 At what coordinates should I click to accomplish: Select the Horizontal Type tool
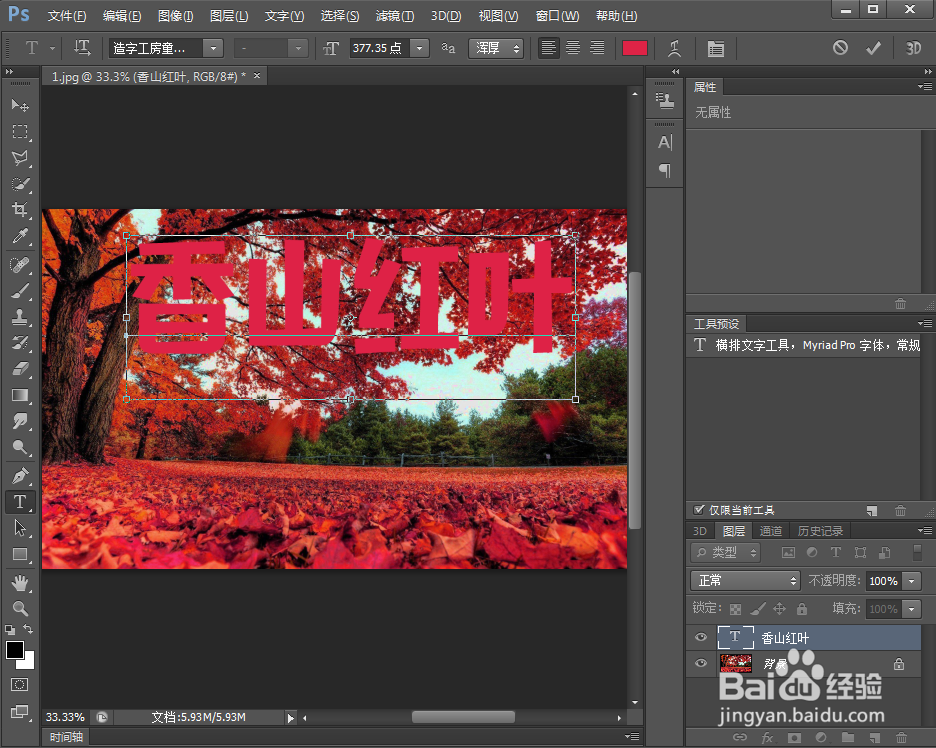point(20,502)
